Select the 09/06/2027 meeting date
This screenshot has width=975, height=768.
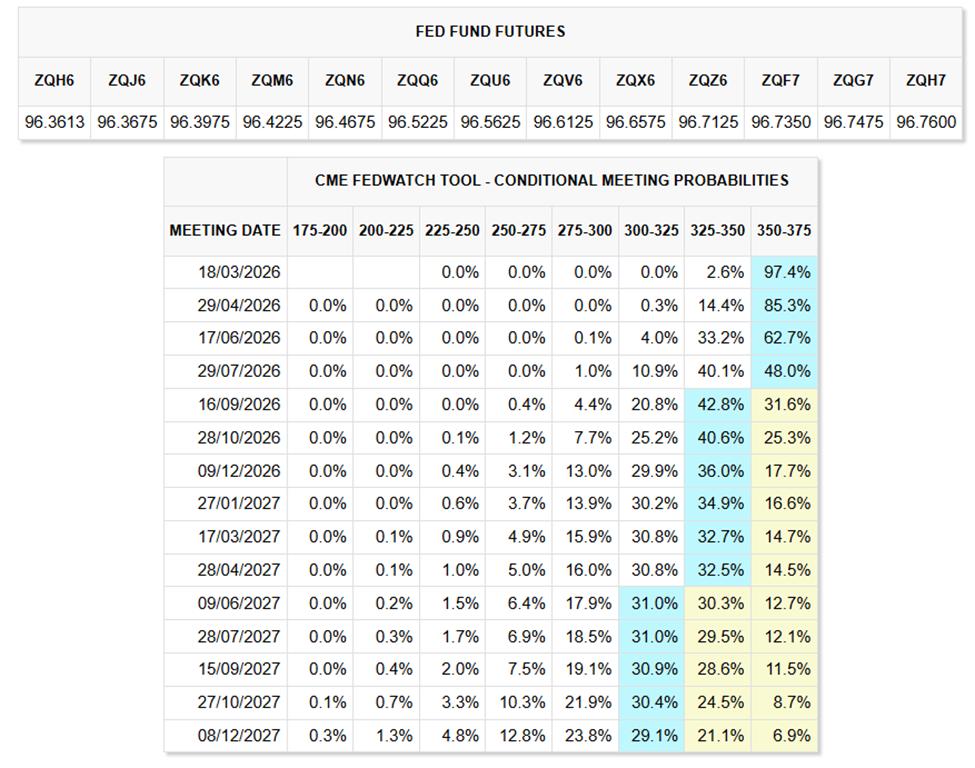[240, 603]
